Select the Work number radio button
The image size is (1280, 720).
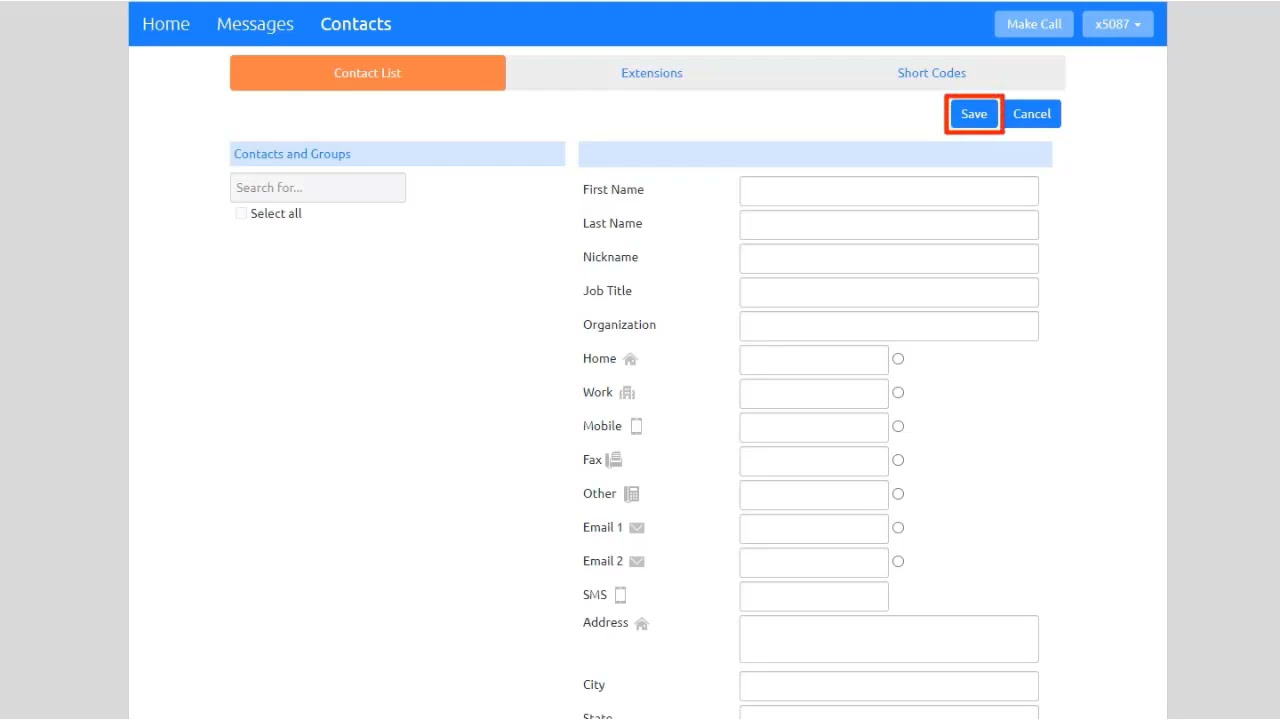pos(898,393)
